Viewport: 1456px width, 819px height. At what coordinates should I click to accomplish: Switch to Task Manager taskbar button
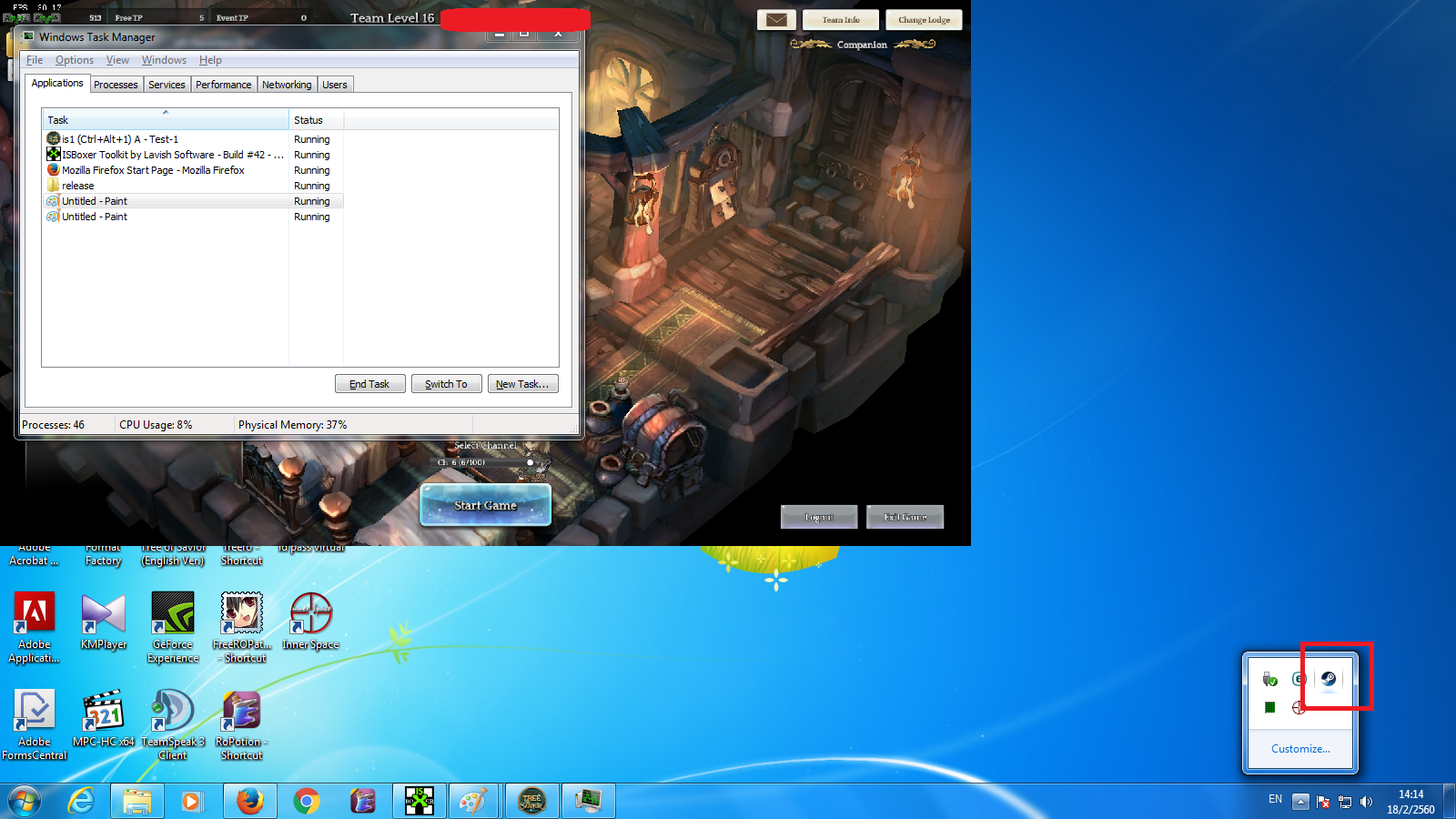tap(589, 802)
